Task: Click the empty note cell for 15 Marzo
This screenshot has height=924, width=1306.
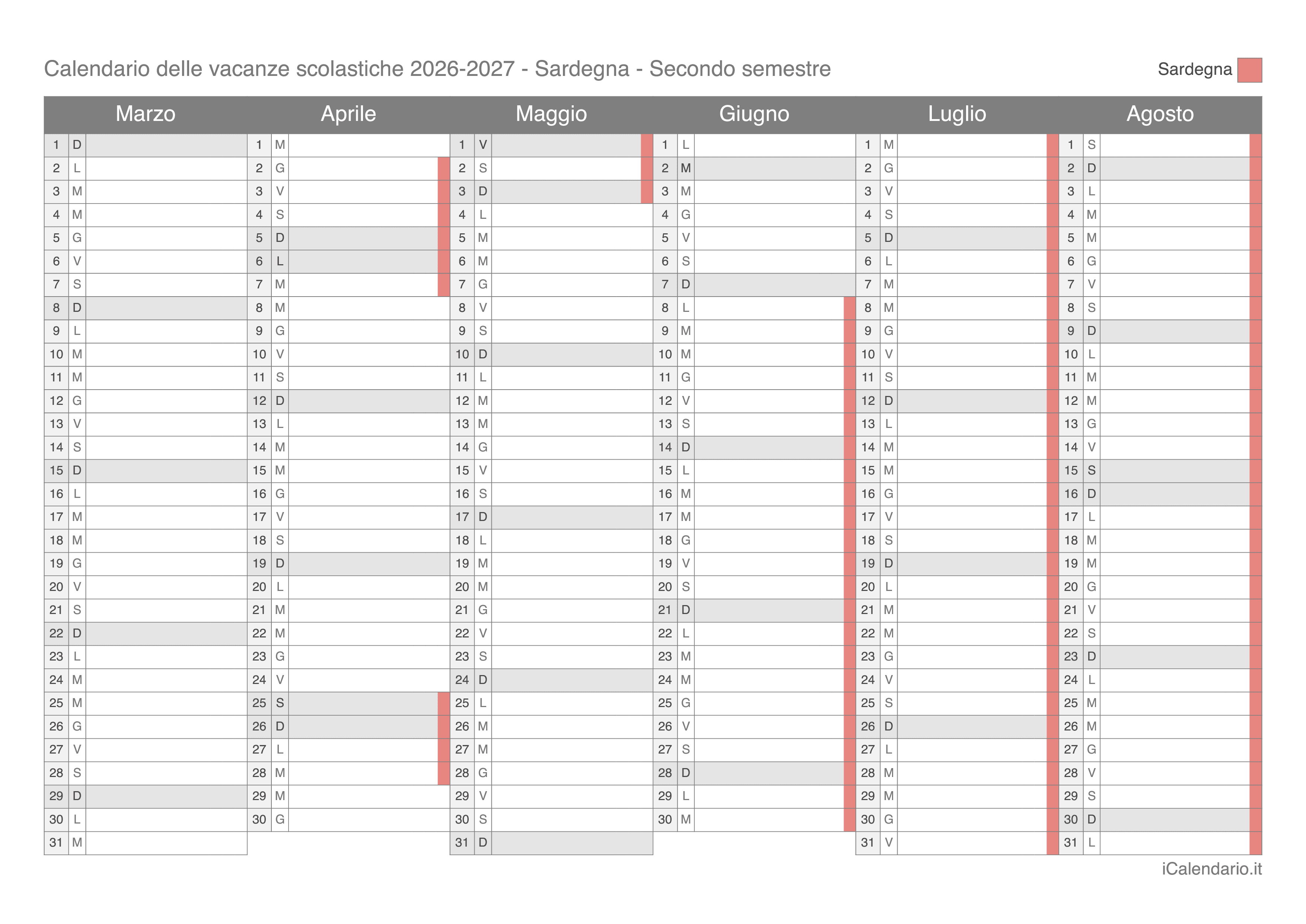Action: [x=166, y=470]
